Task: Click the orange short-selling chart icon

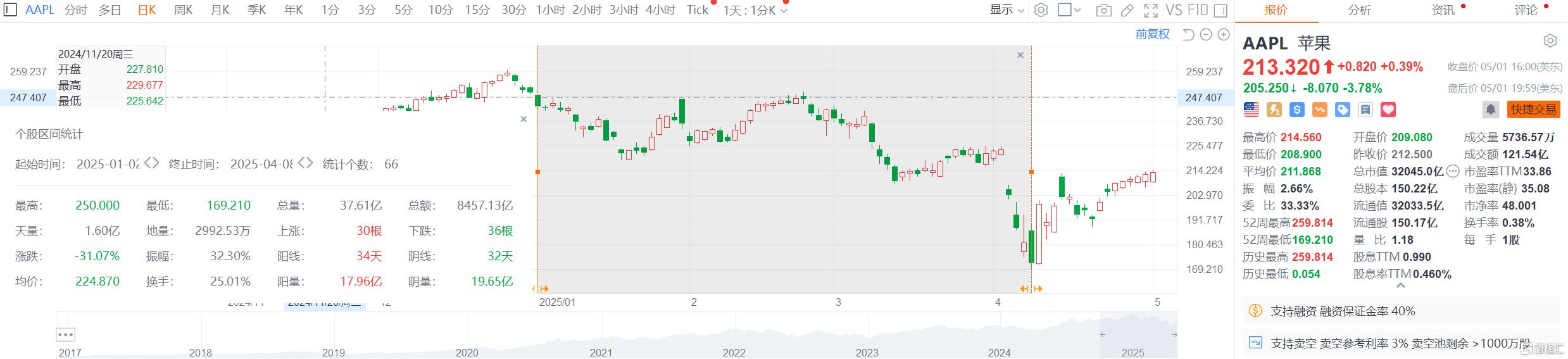Action: click(x=1320, y=110)
